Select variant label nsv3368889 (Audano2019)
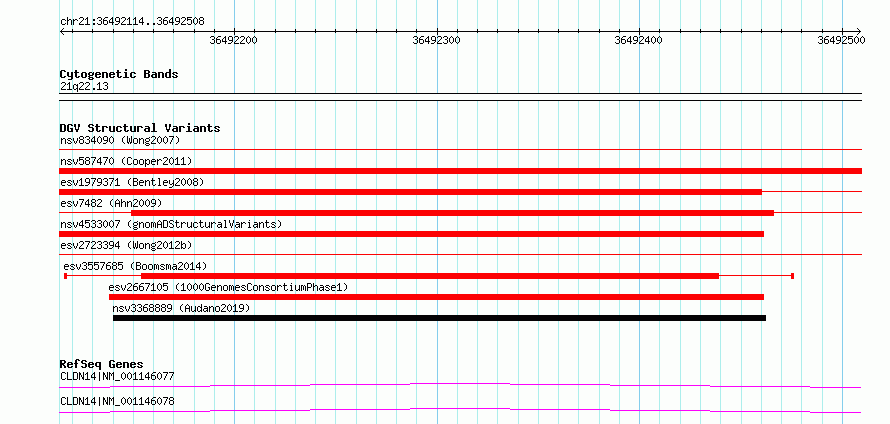The width and height of the screenshot is (890, 424). [x=181, y=308]
